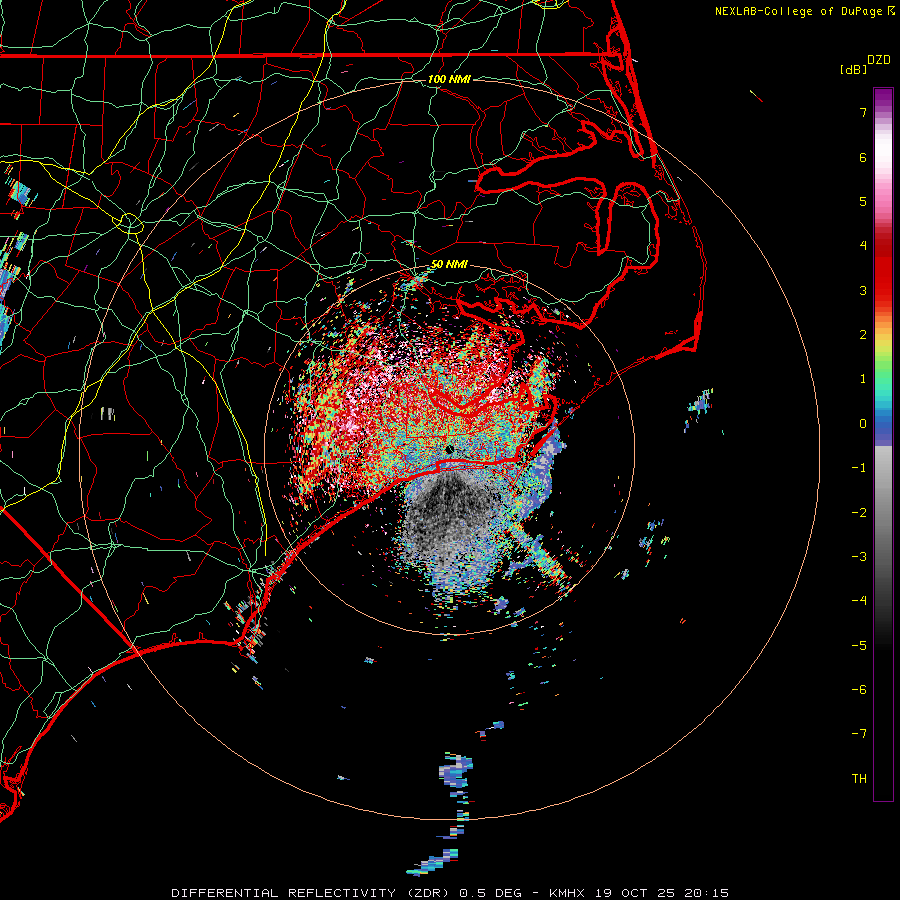900x900 pixels.
Task: Click the 50 NMI range ring label
Action: click(x=449, y=264)
